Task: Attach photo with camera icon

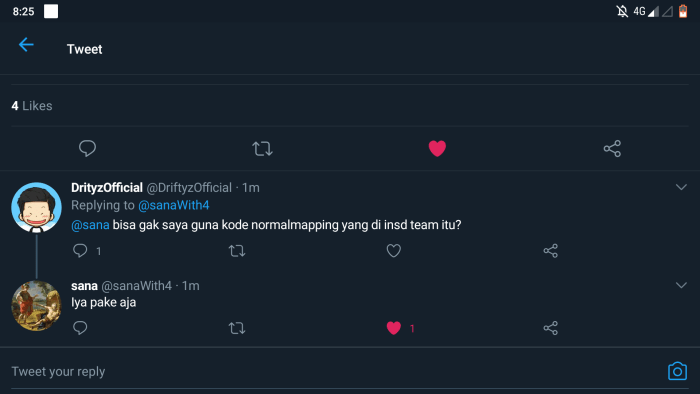Action: point(677,371)
